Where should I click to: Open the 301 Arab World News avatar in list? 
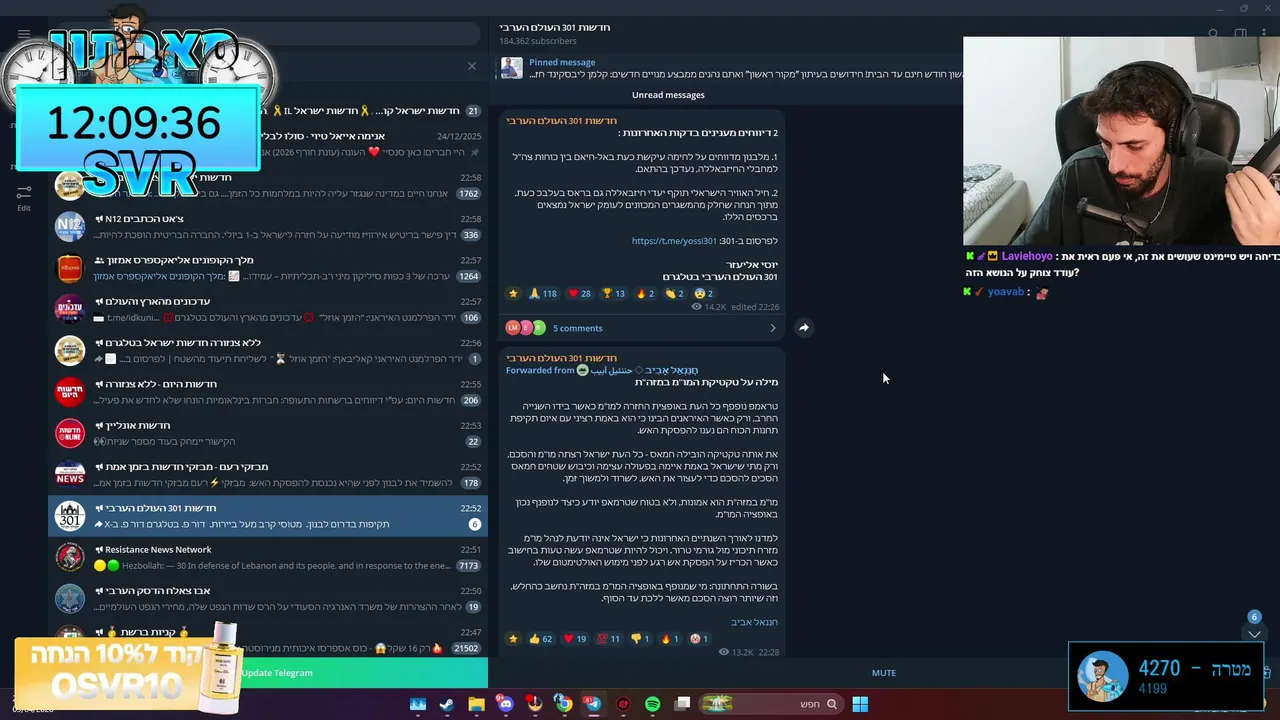70,516
